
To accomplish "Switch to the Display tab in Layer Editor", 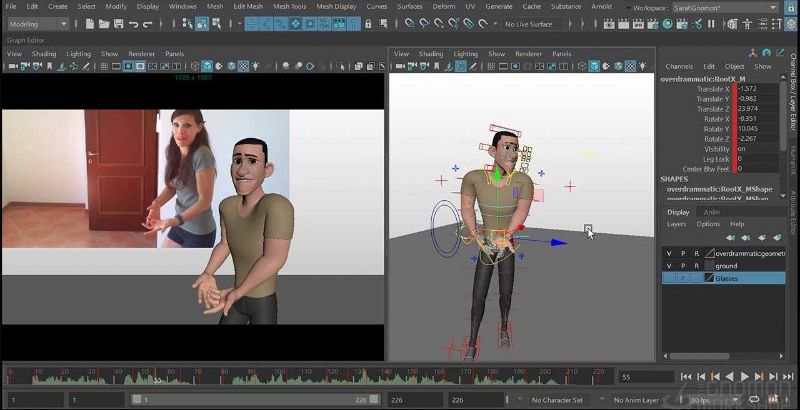I will [x=678, y=212].
